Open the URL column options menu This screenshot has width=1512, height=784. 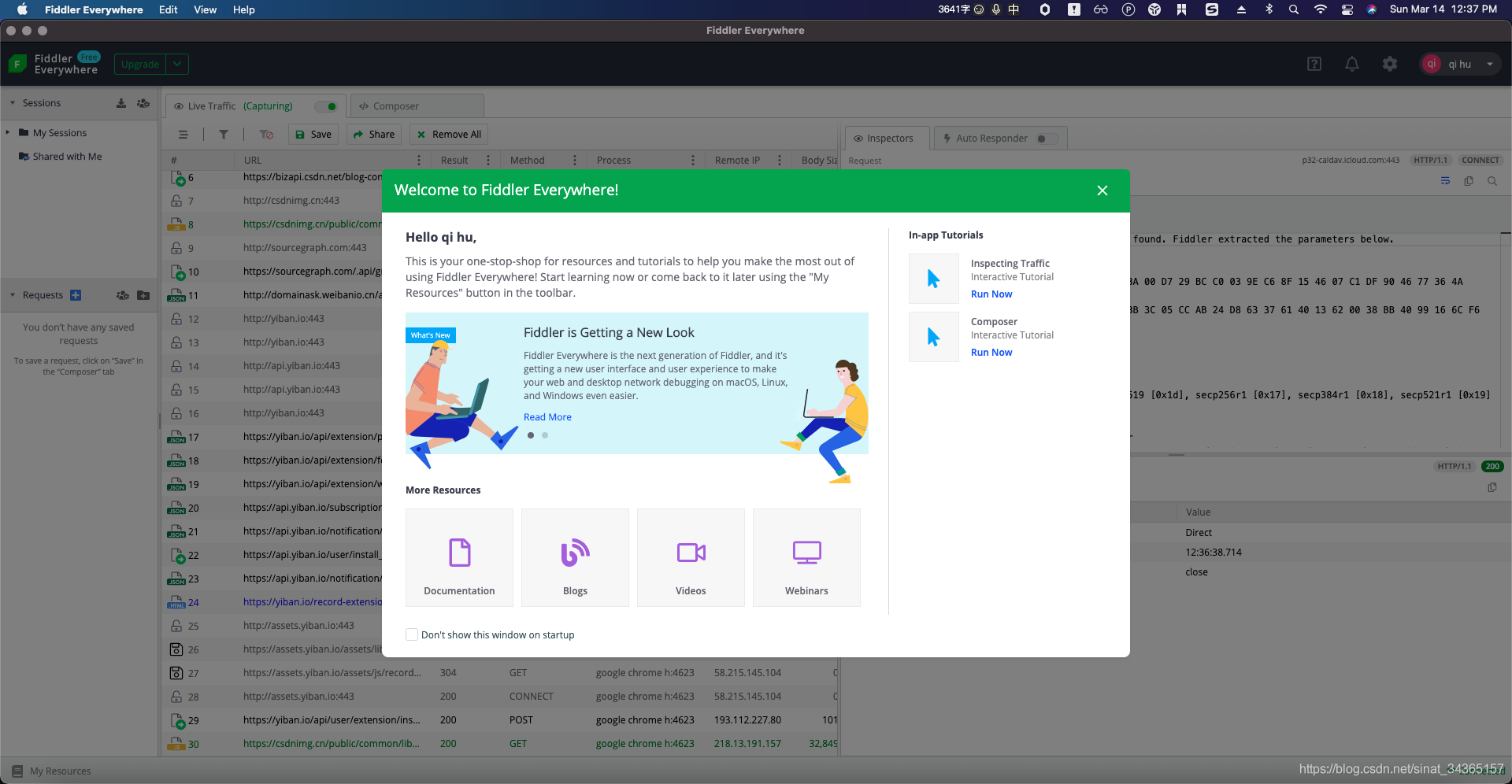tap(419, 161)
